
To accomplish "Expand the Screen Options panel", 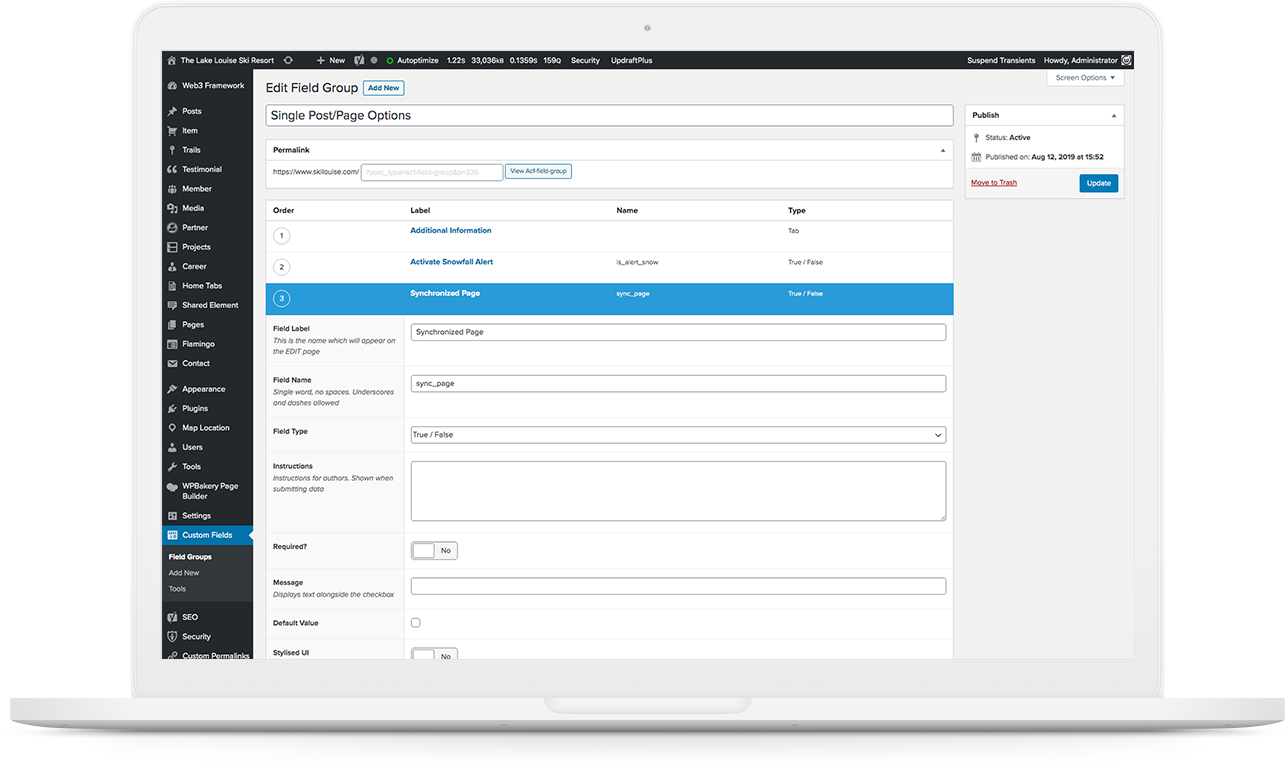I will tap(1085, 78).
